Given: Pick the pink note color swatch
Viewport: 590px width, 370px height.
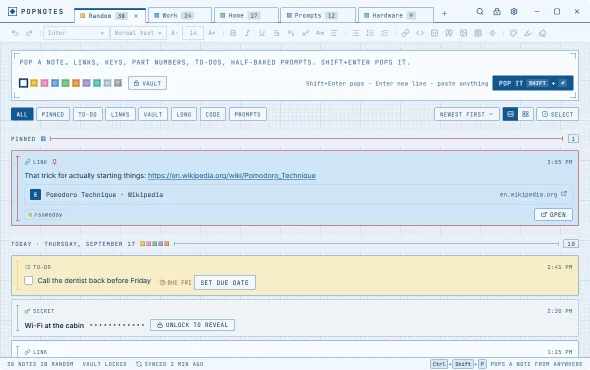Looking at the screenshot, I should (44, 83).
